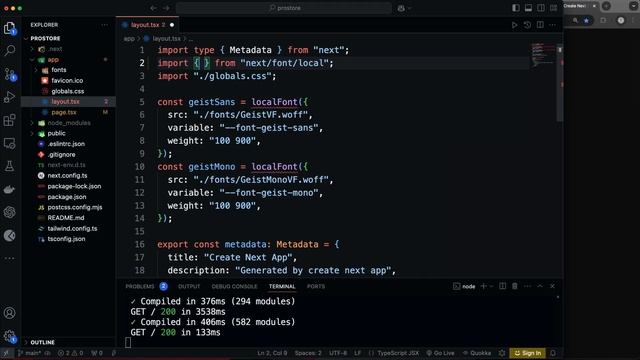
Task: Switch to the PROBLEMS tab
Action: (140, 286)
